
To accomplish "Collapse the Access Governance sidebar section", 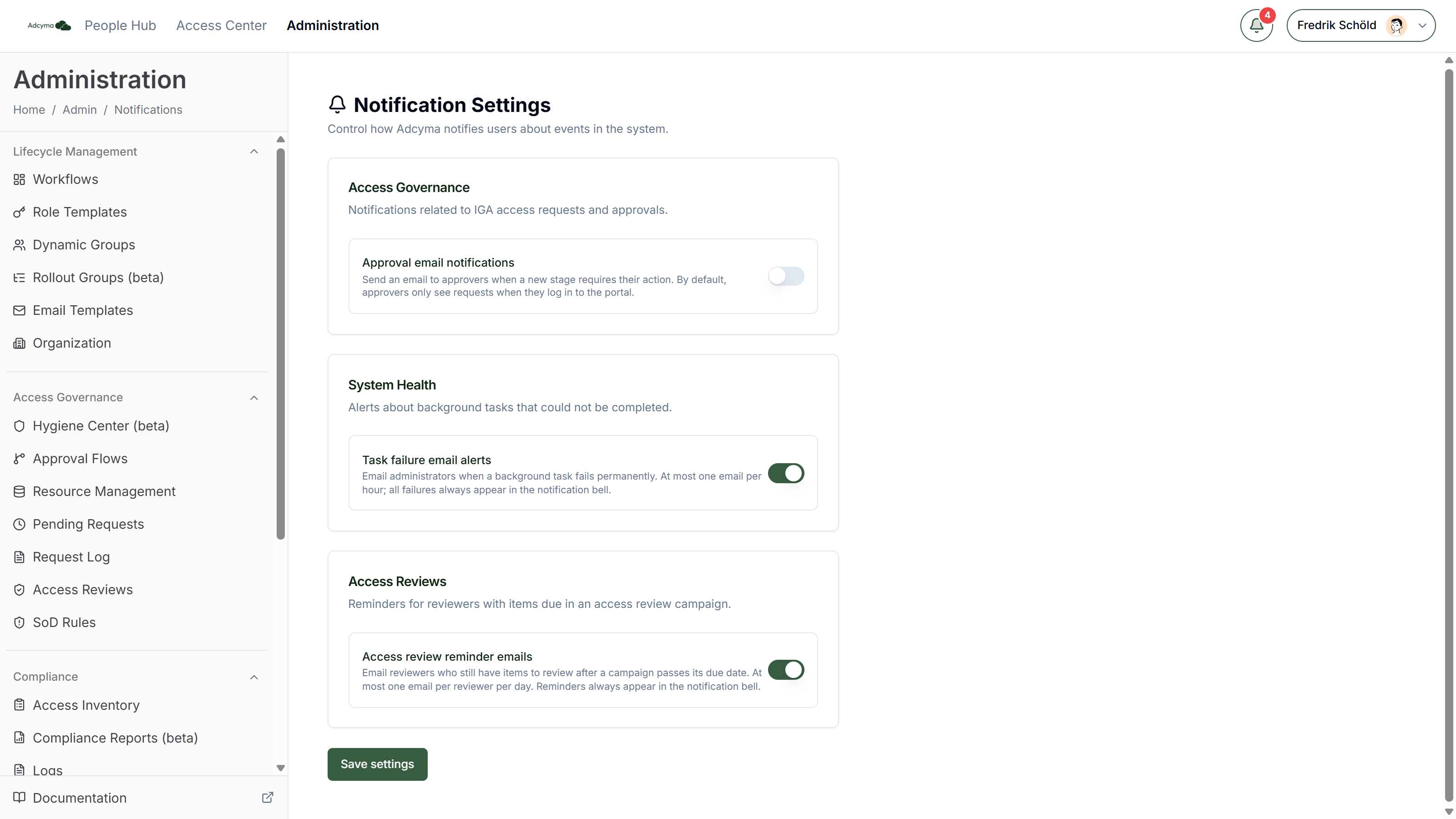I will (254, 398).
